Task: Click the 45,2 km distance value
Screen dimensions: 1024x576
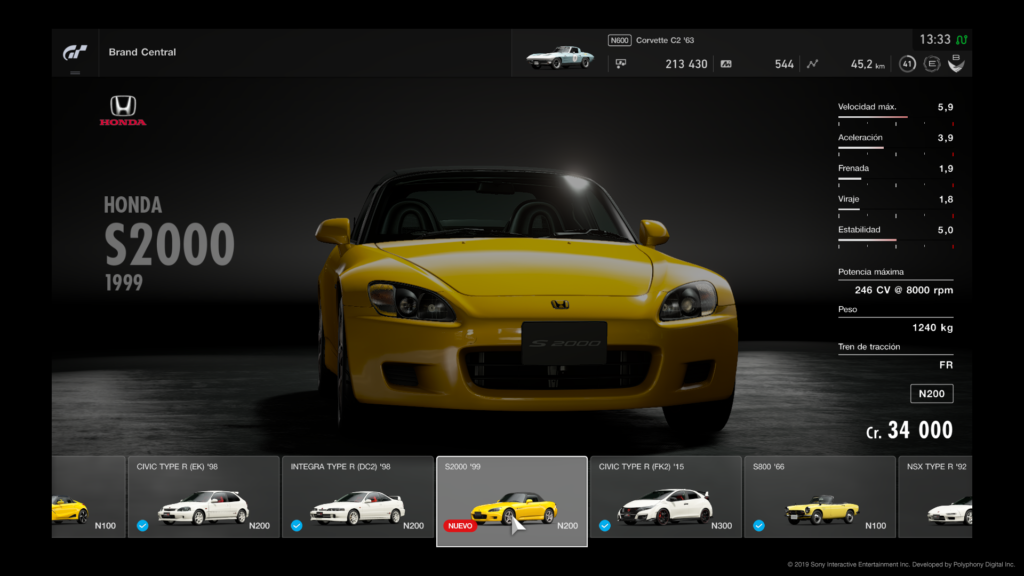Action: 867,64
